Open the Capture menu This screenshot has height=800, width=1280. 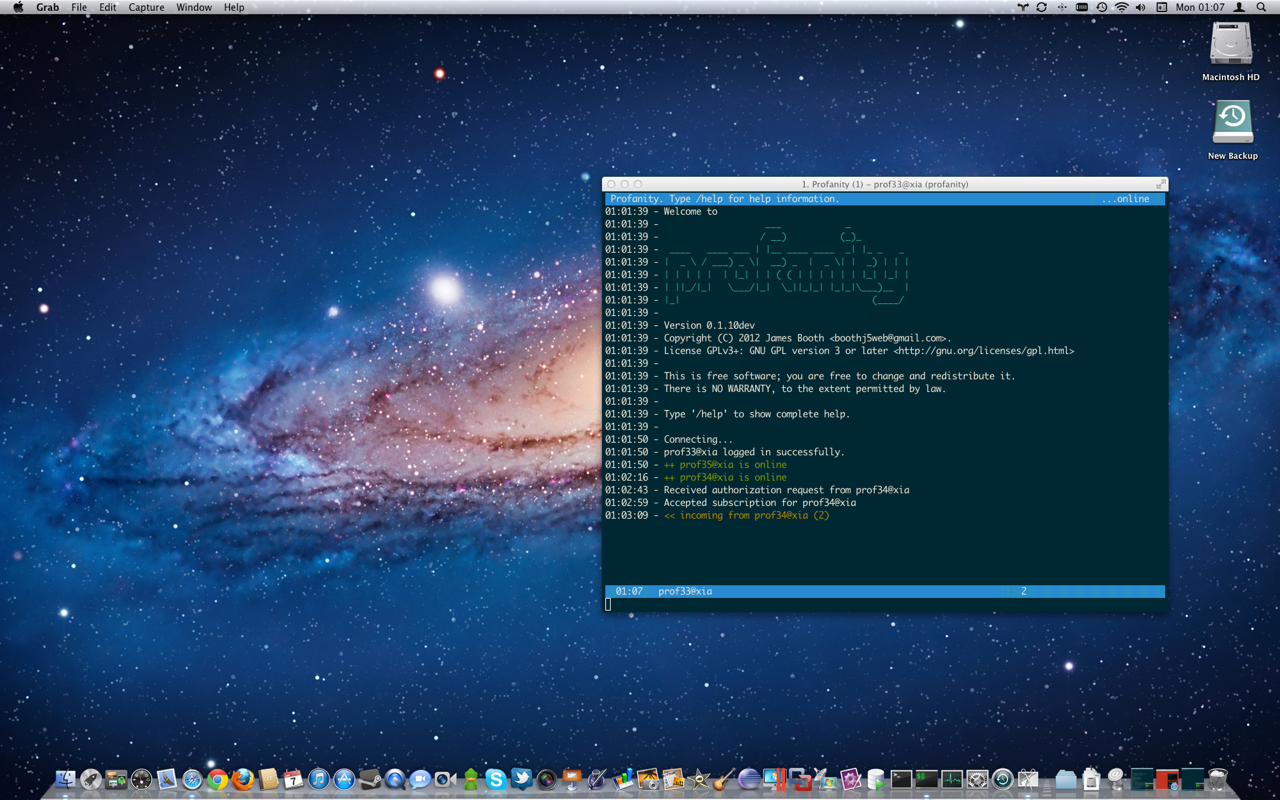(146, 7)
